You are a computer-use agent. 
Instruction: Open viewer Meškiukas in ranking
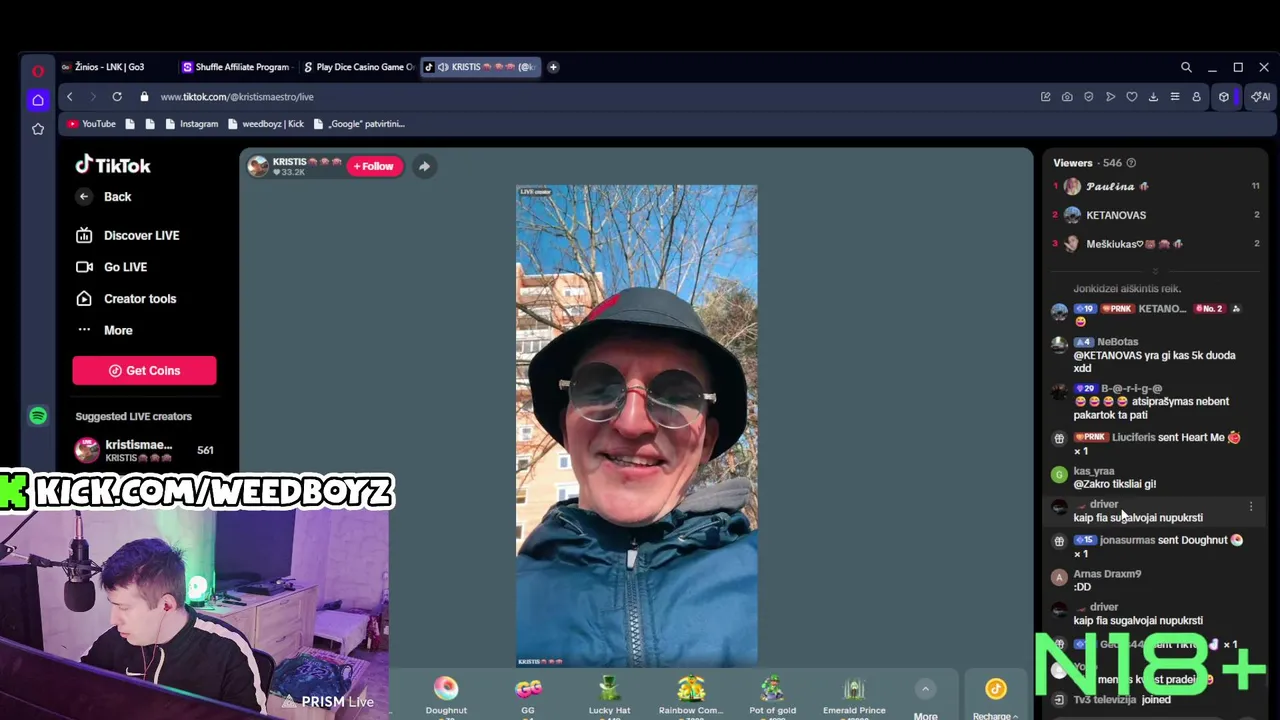coord(1155,244)
